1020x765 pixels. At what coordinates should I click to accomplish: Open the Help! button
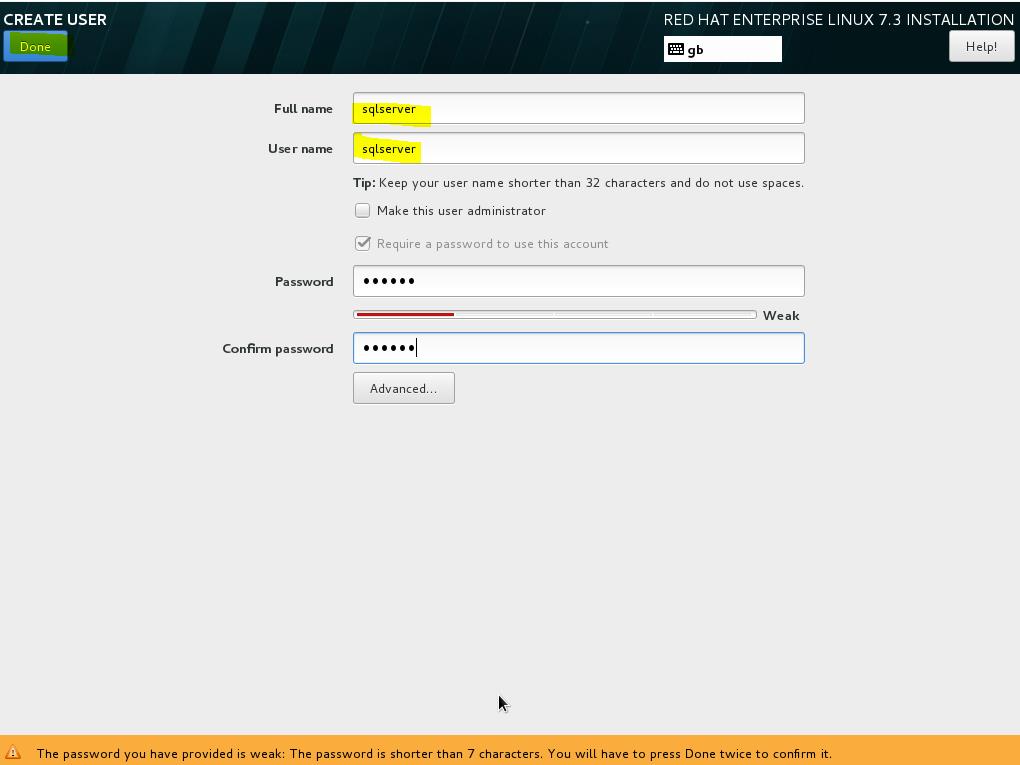[x=981, y=46]
